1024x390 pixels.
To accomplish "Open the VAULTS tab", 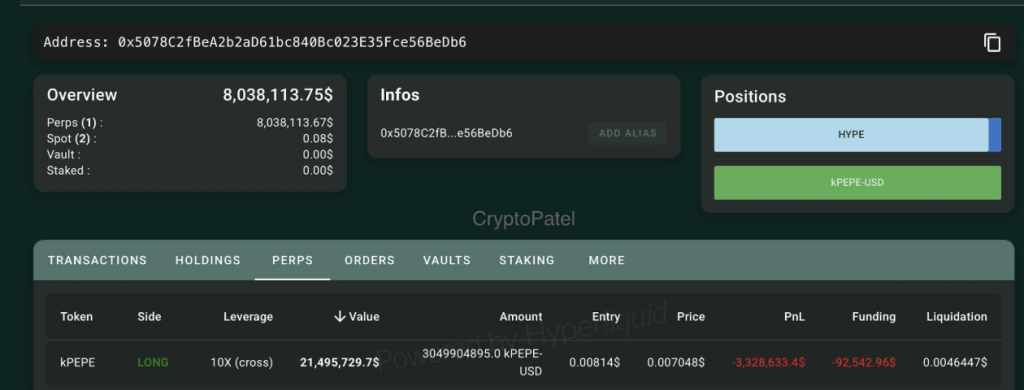I will pos(447,260).
